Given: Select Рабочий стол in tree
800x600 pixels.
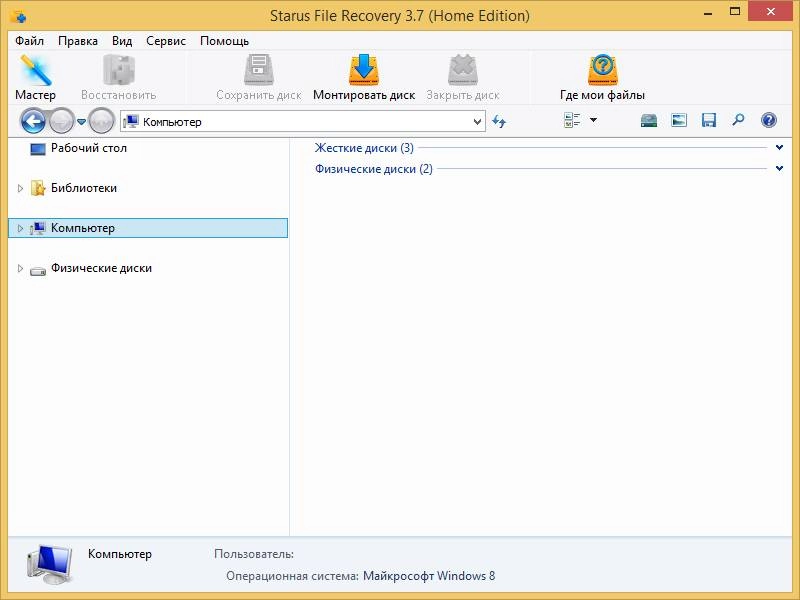Looking at the screenshot, I should [x=88, y=148].
